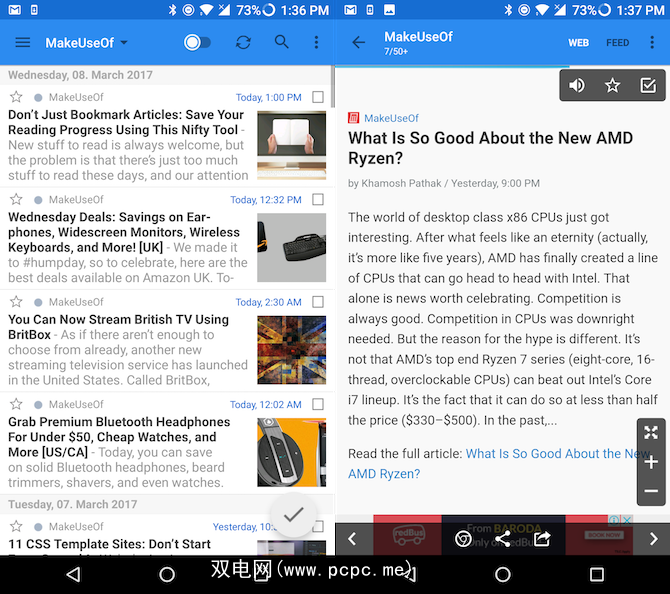Image resolution: width=670 pixels, height=594 pixels.
Task: Increase font size with plus button
Action: tap(651, 462)
